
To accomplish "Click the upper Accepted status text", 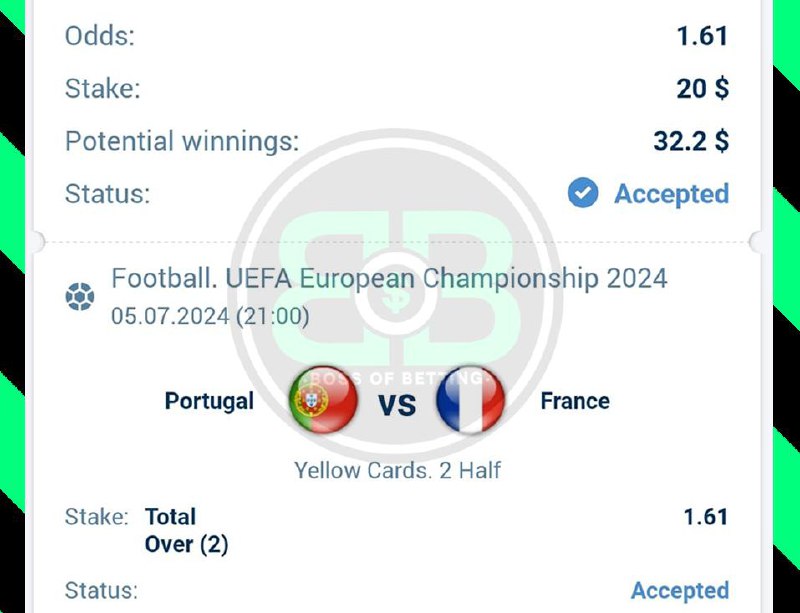I will click(671, 193).
